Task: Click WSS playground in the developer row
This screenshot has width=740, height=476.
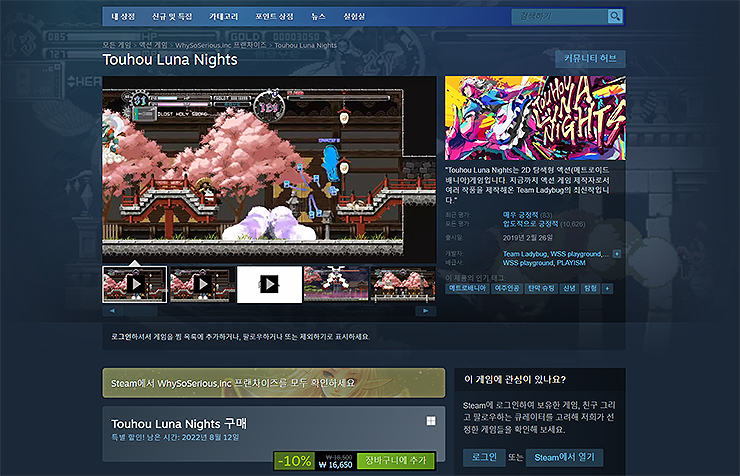Action: 576,254
